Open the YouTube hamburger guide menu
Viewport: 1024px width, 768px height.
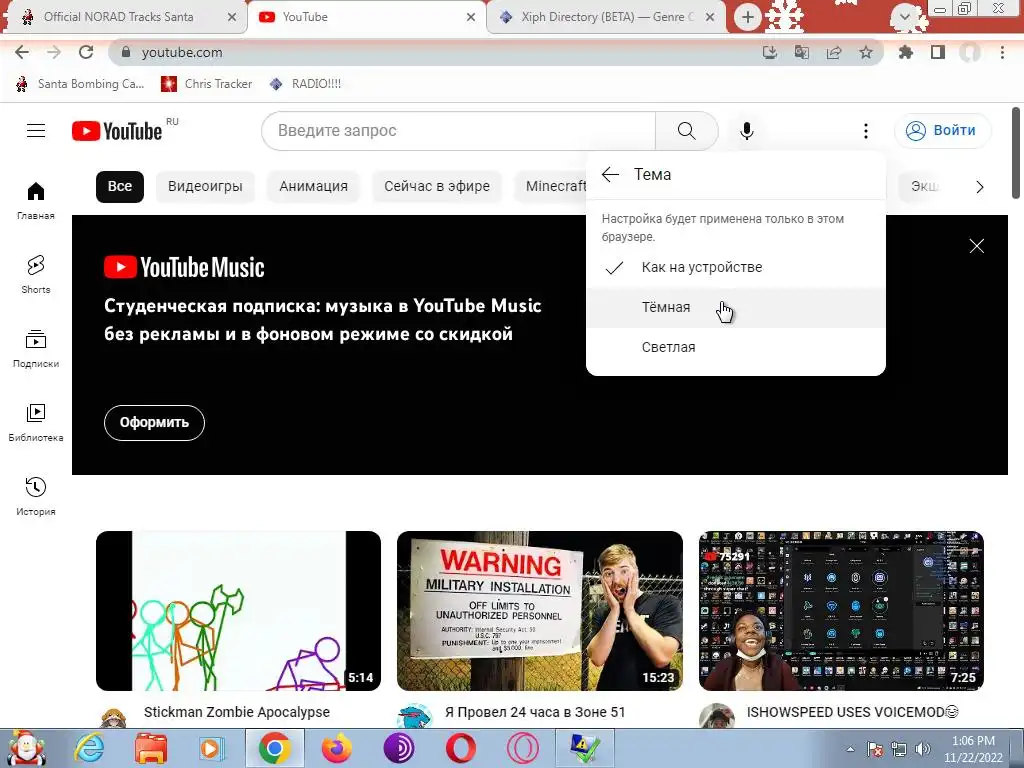[36, 131]
